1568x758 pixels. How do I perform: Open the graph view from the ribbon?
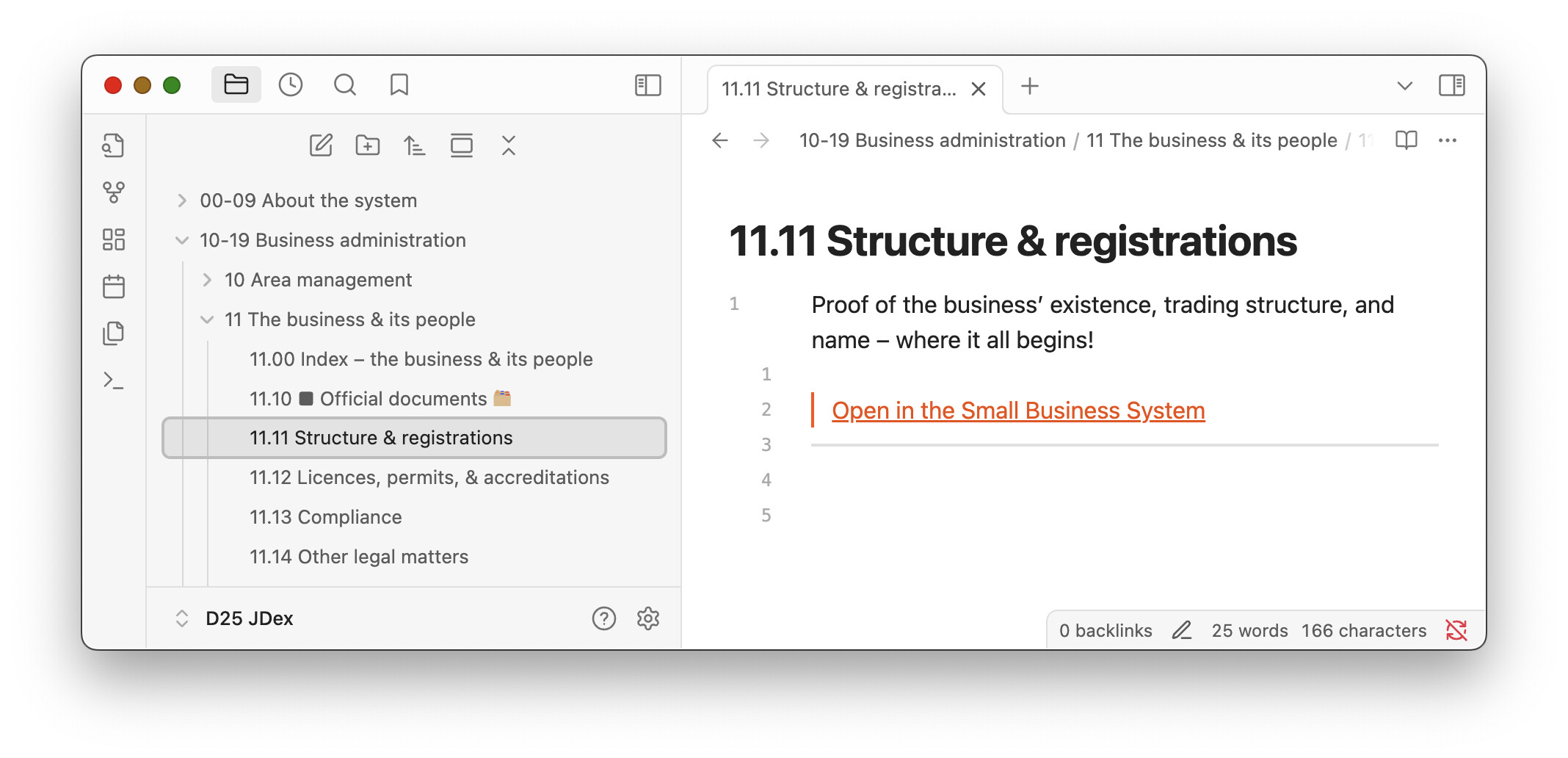(x=114, y=192)
